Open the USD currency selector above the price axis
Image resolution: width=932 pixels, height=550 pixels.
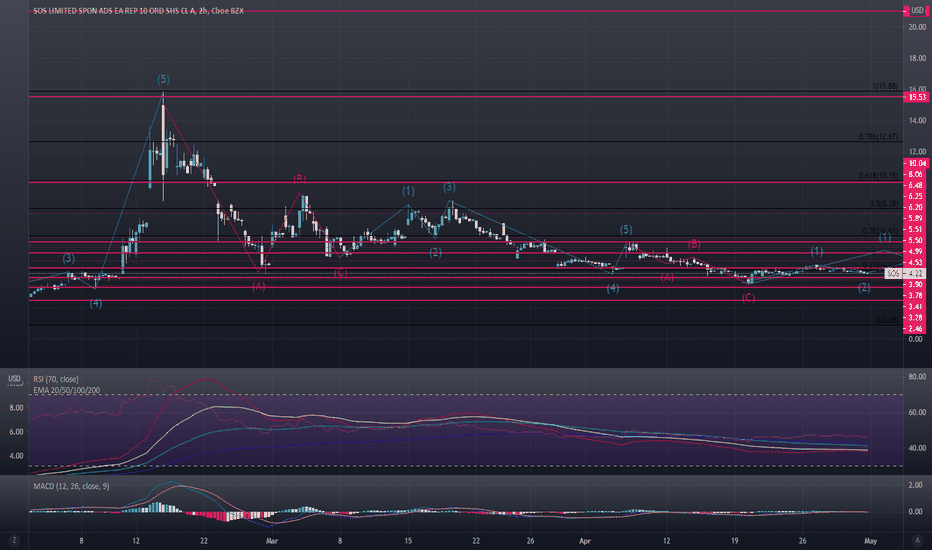(917, 11)
